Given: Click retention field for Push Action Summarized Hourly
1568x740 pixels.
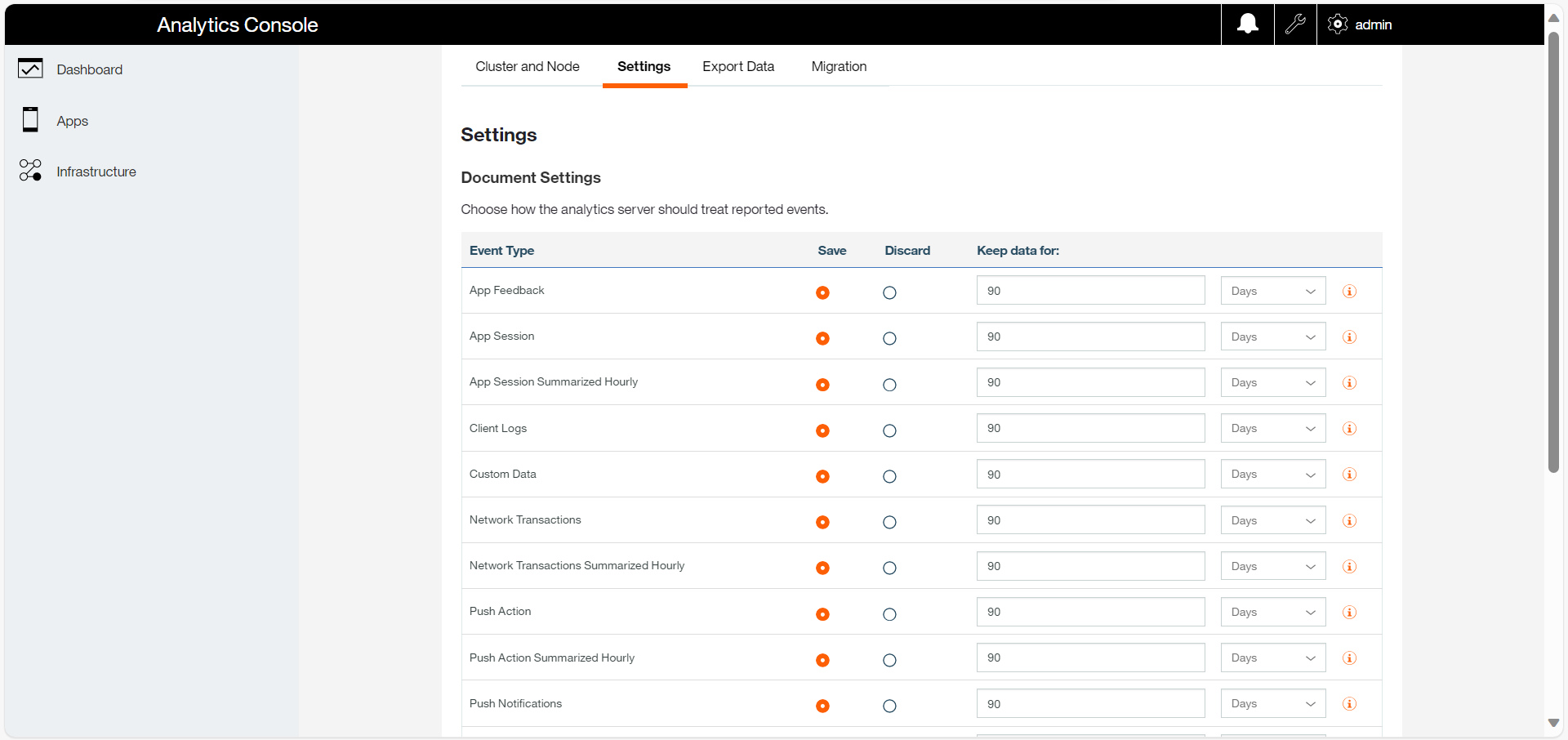Looking at the screenshot, I should pyautogui.click(x=1089, y=658).
